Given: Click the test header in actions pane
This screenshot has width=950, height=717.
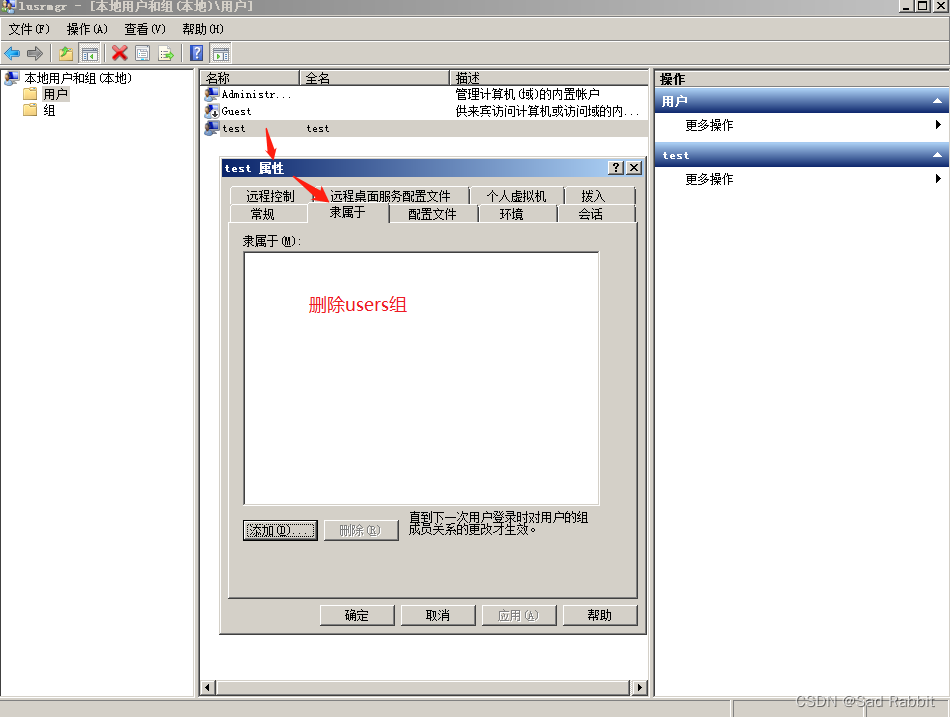Looking at the screenshot, I should point(802,155).
